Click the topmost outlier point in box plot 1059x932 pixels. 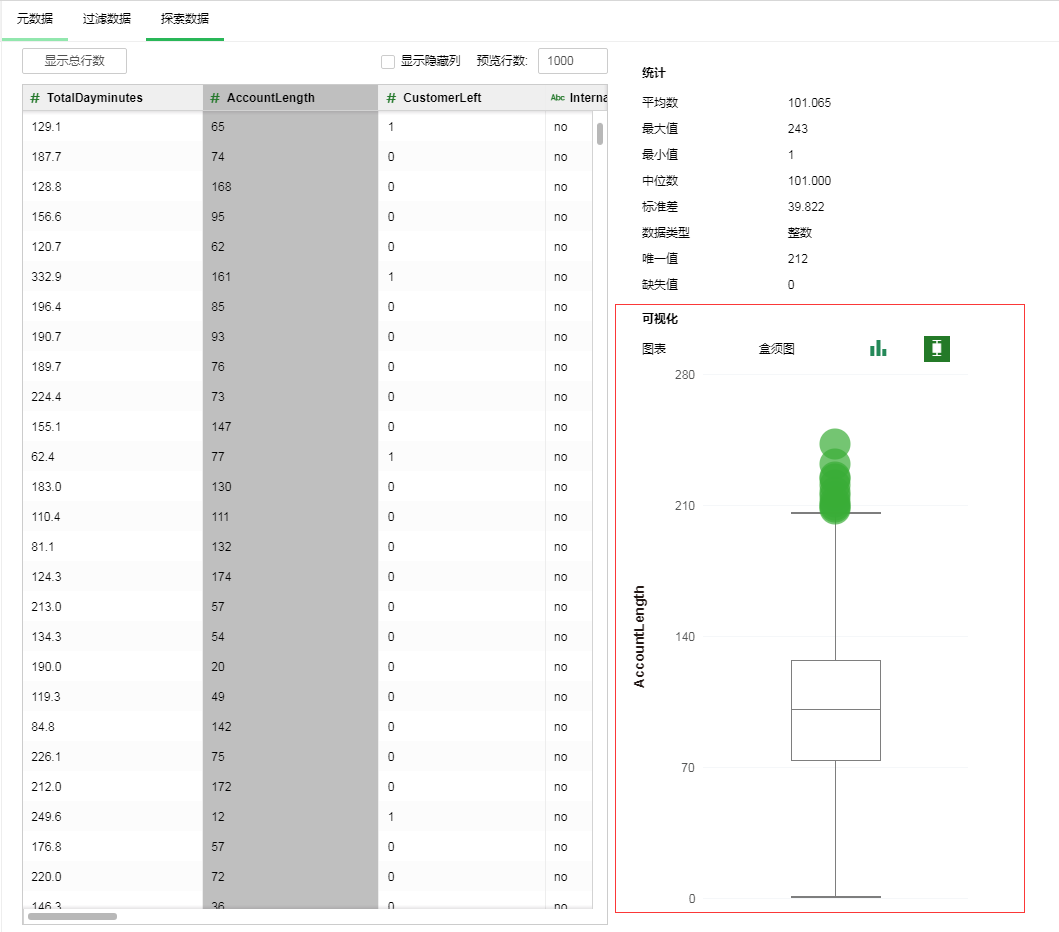[x=835, y=444]
